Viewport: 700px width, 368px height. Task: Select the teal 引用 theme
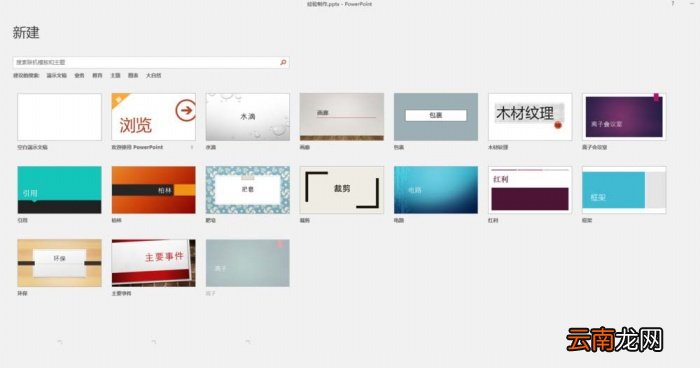coord(59,190)
